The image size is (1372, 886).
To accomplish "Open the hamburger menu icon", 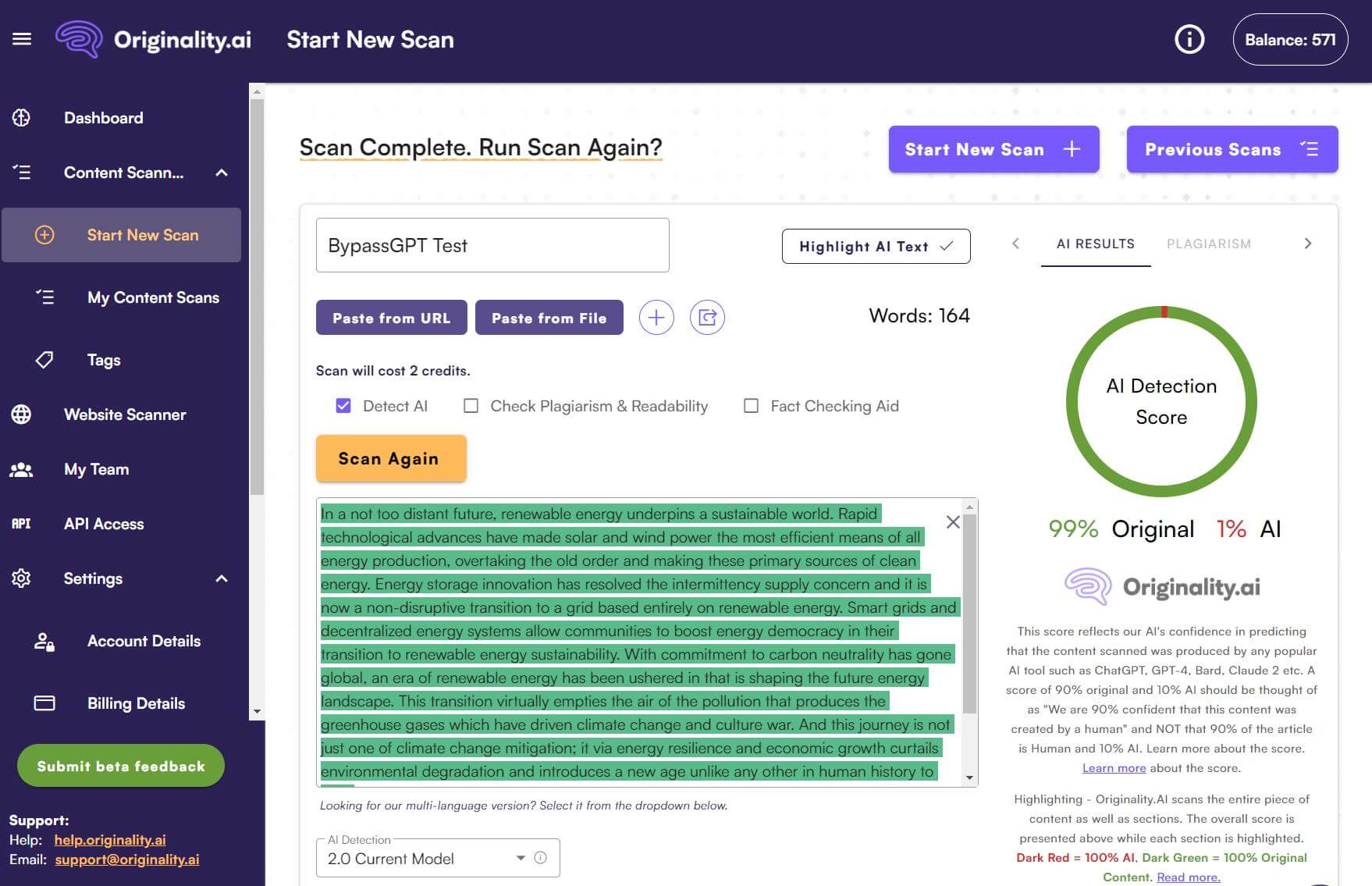I will click(22, 39).
